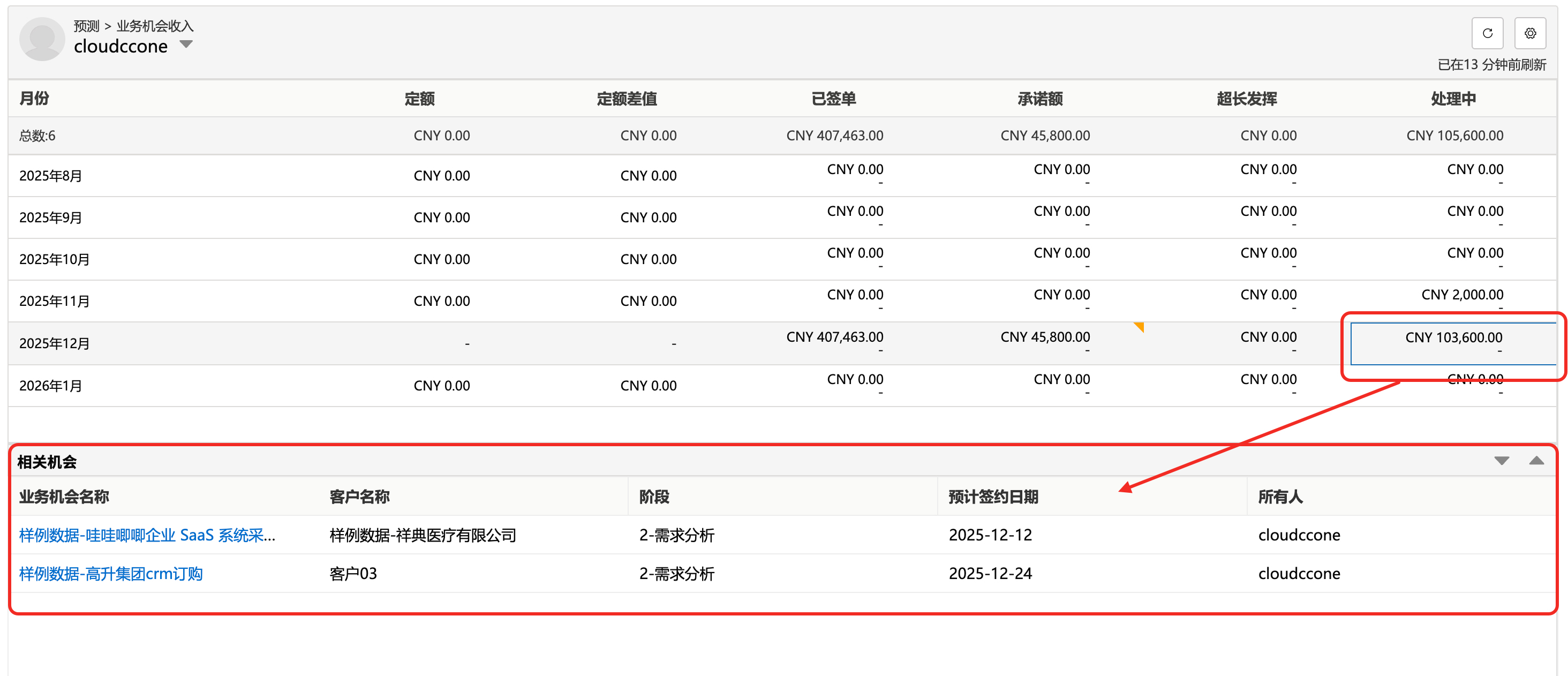
Task: Select December CNY 103,600.00 pipeline cell
Action: [1452, 338]
